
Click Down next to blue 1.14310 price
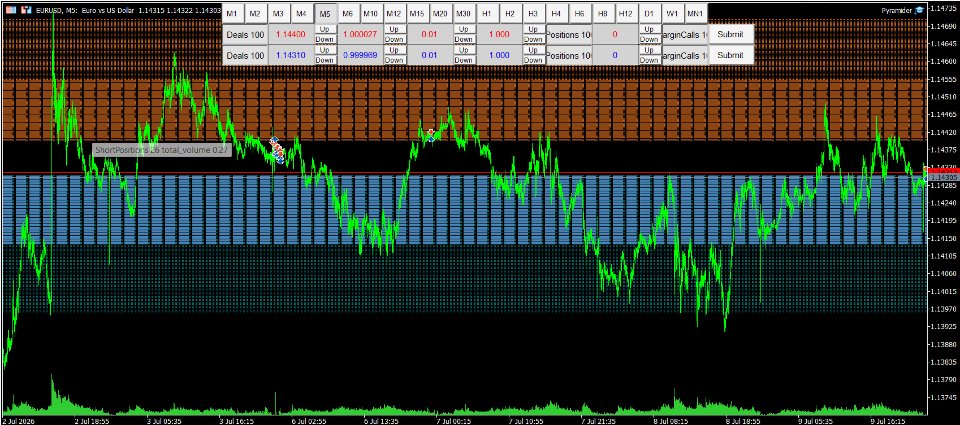tap(324, 60)
